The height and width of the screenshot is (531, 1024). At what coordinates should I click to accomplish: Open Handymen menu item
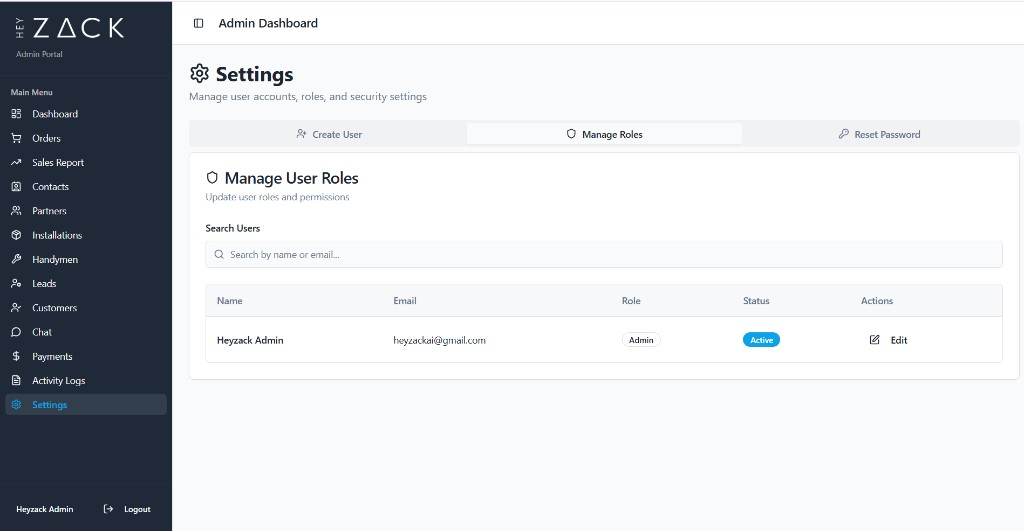55,259
